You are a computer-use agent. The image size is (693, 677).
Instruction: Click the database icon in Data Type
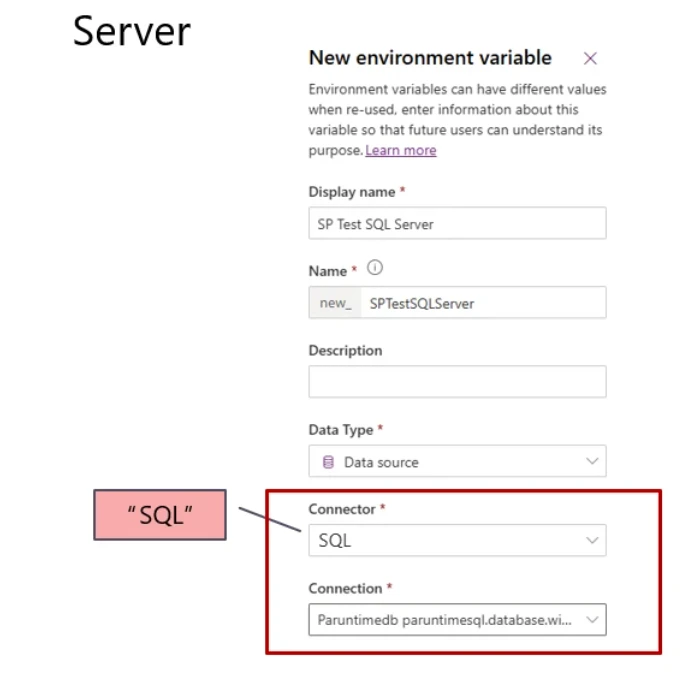(x=328, y=462)
